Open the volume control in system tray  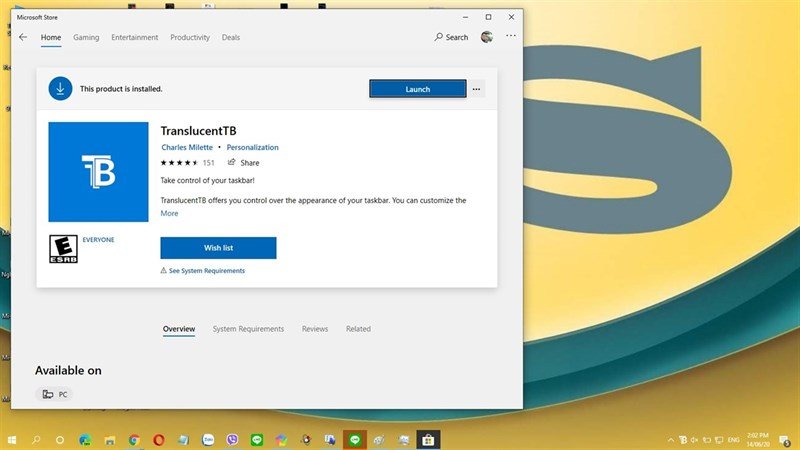694,440
